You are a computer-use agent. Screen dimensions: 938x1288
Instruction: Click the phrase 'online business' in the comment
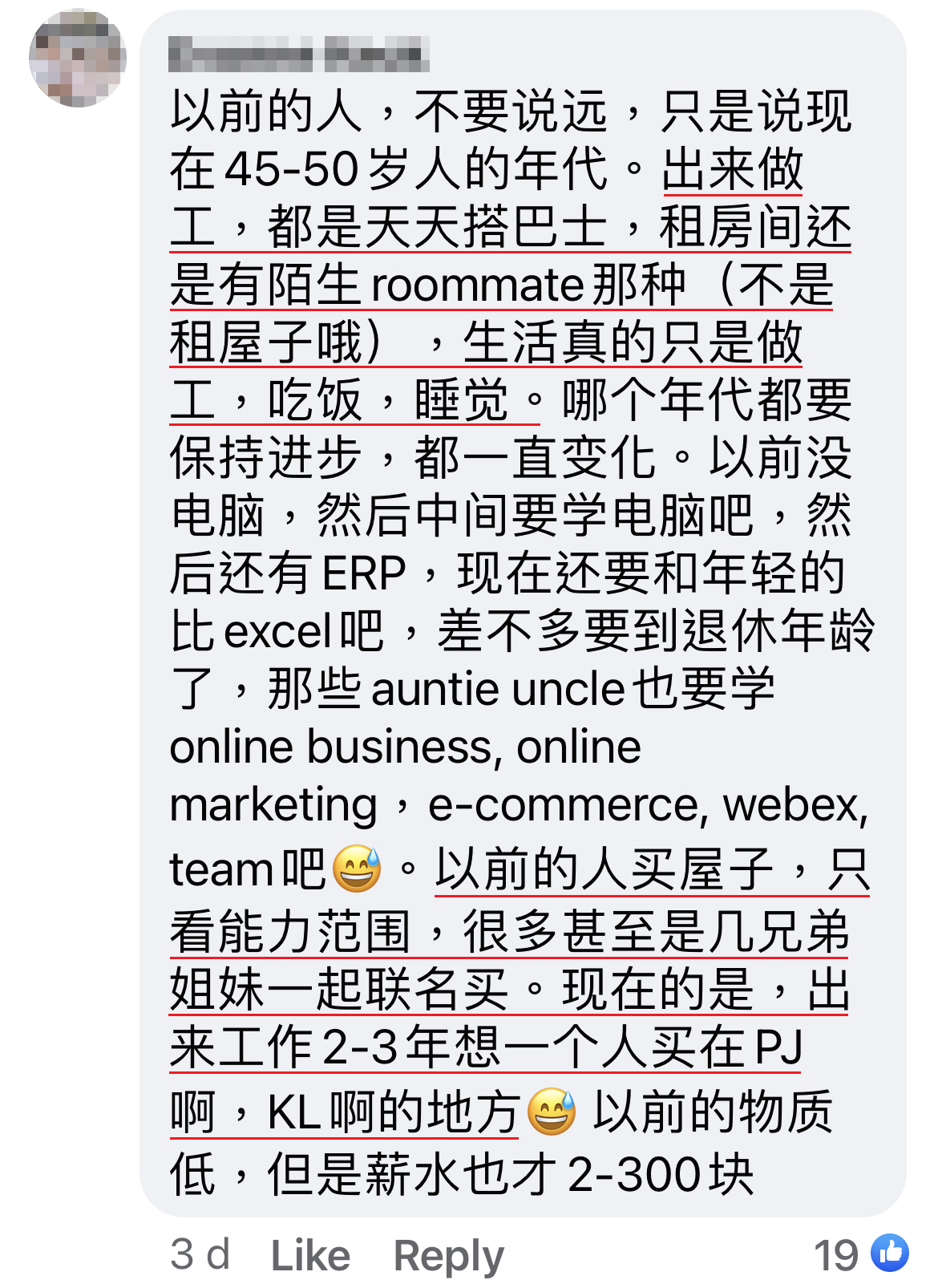tap(331, 747)
